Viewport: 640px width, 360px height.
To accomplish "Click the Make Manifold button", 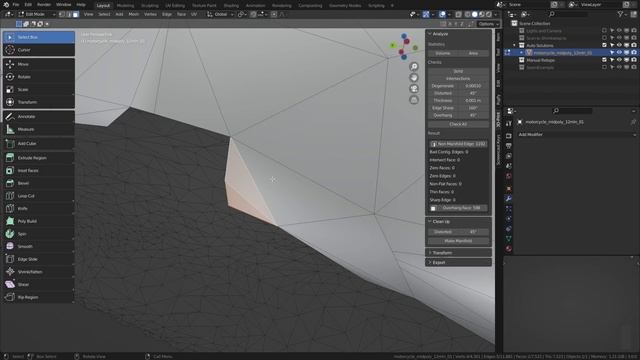I will 458,241.
